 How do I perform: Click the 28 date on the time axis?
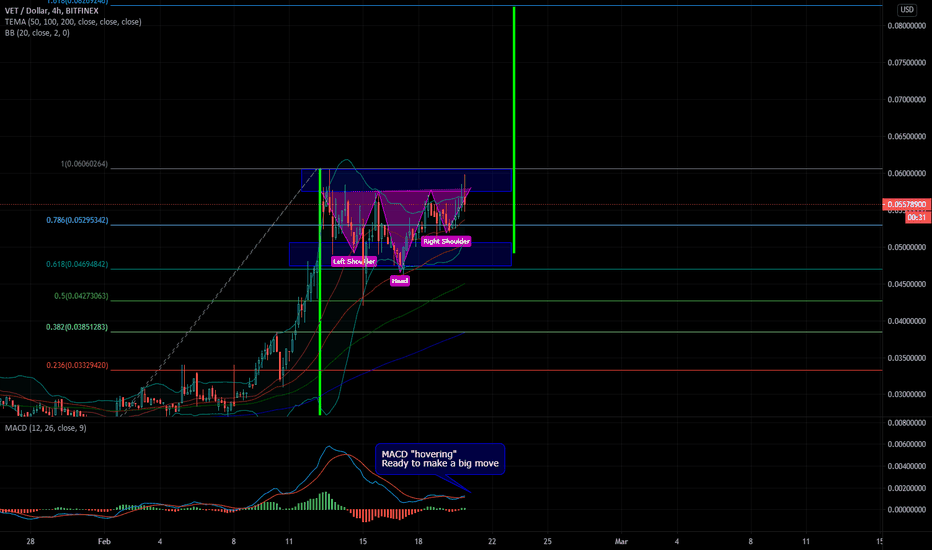coord(30,541)
